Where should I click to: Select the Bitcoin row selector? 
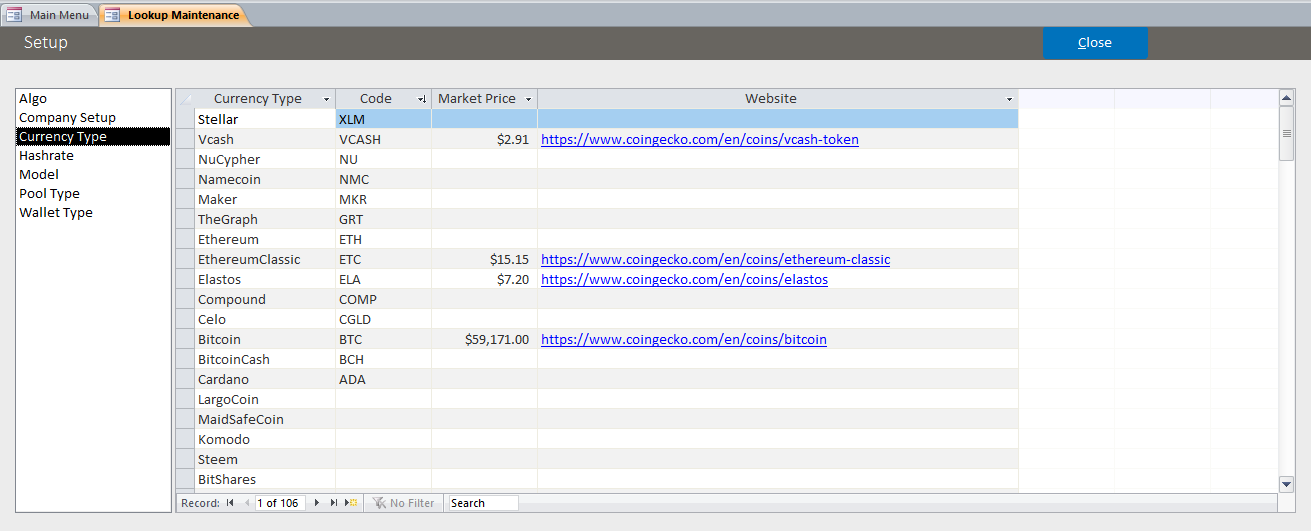[x=185, y=340]
